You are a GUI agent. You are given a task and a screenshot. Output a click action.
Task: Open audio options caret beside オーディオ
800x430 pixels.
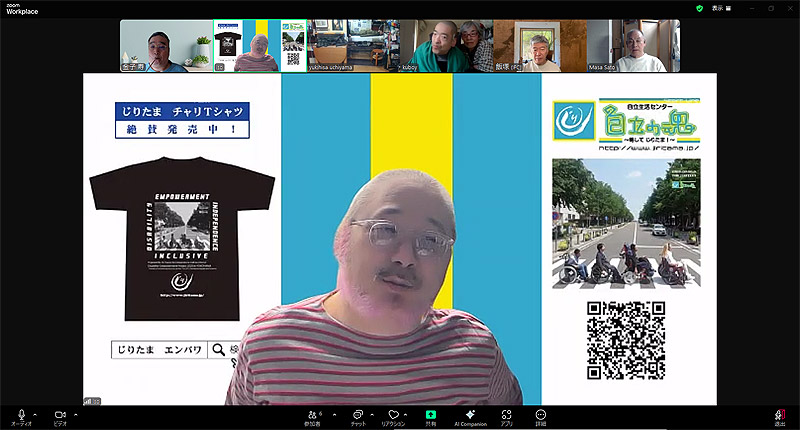[35, 413]
